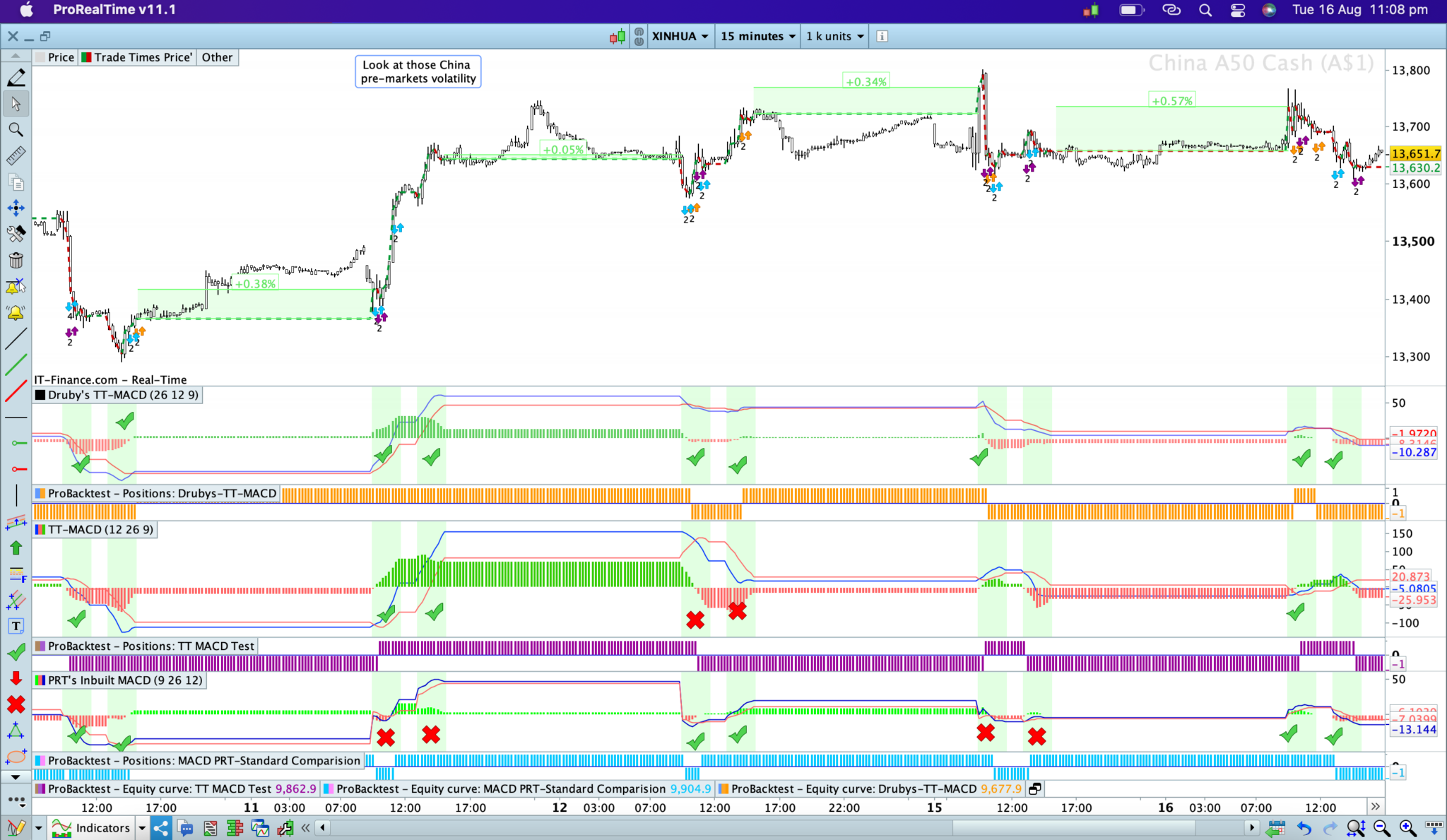Click PRT's Inbuilt MACD (9 26 12) label
This screenshot has width=1447, height=840.
(119, 680)
